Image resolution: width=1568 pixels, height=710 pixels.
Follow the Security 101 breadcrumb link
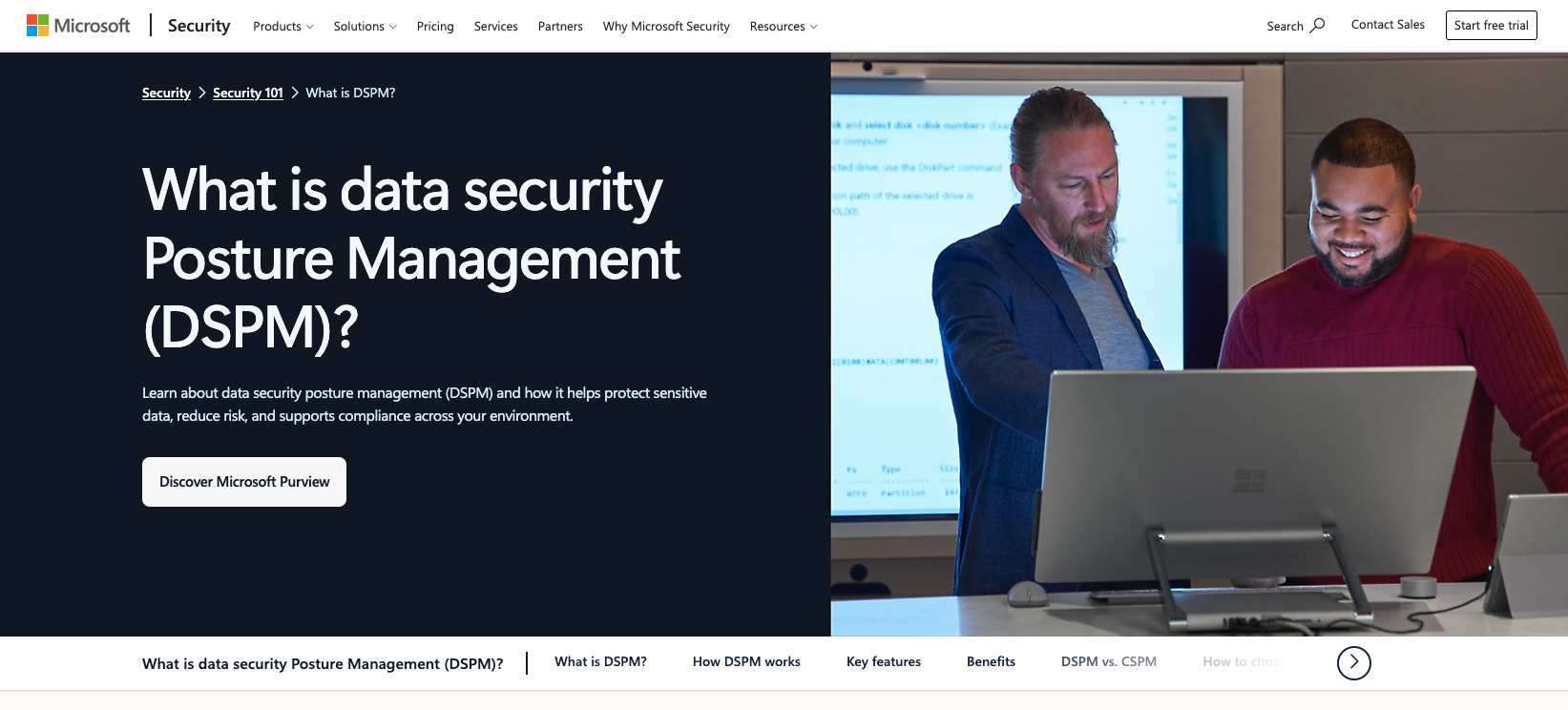click(248, 93)
